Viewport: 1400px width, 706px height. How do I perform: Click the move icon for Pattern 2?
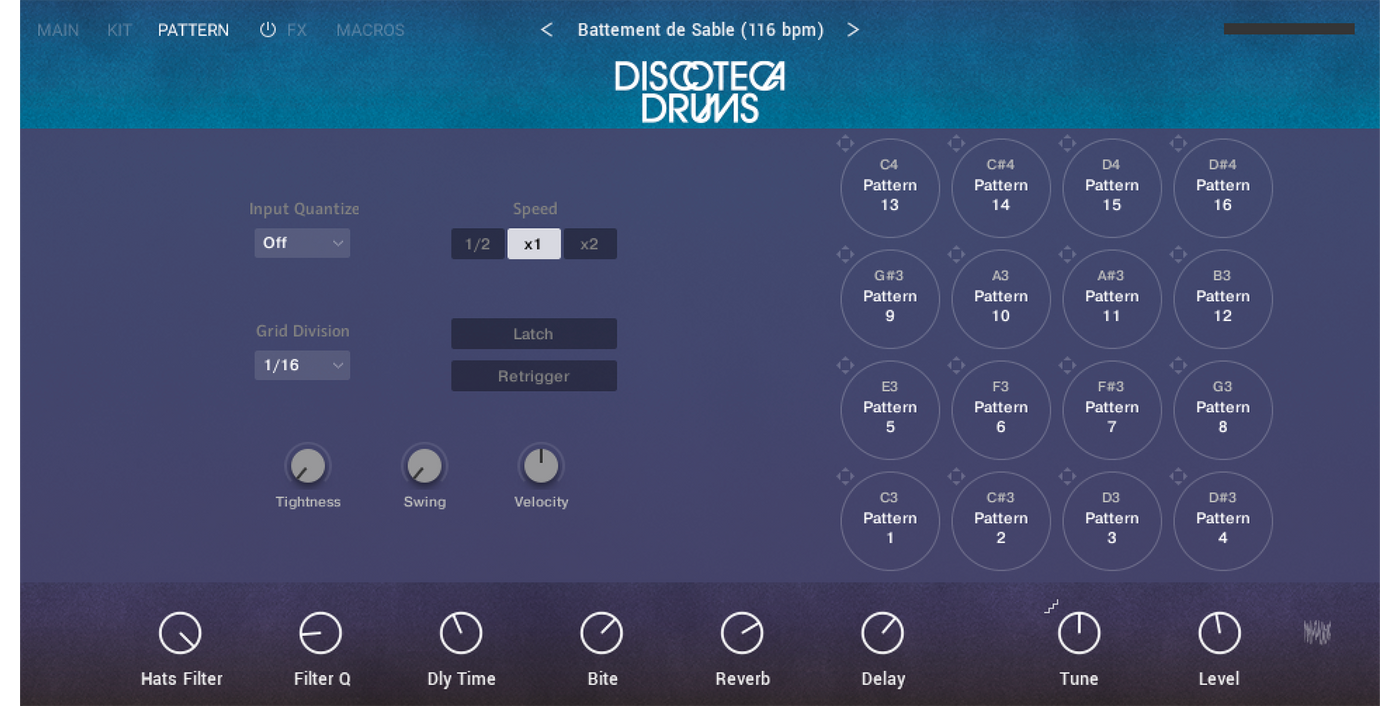(956, 476)
